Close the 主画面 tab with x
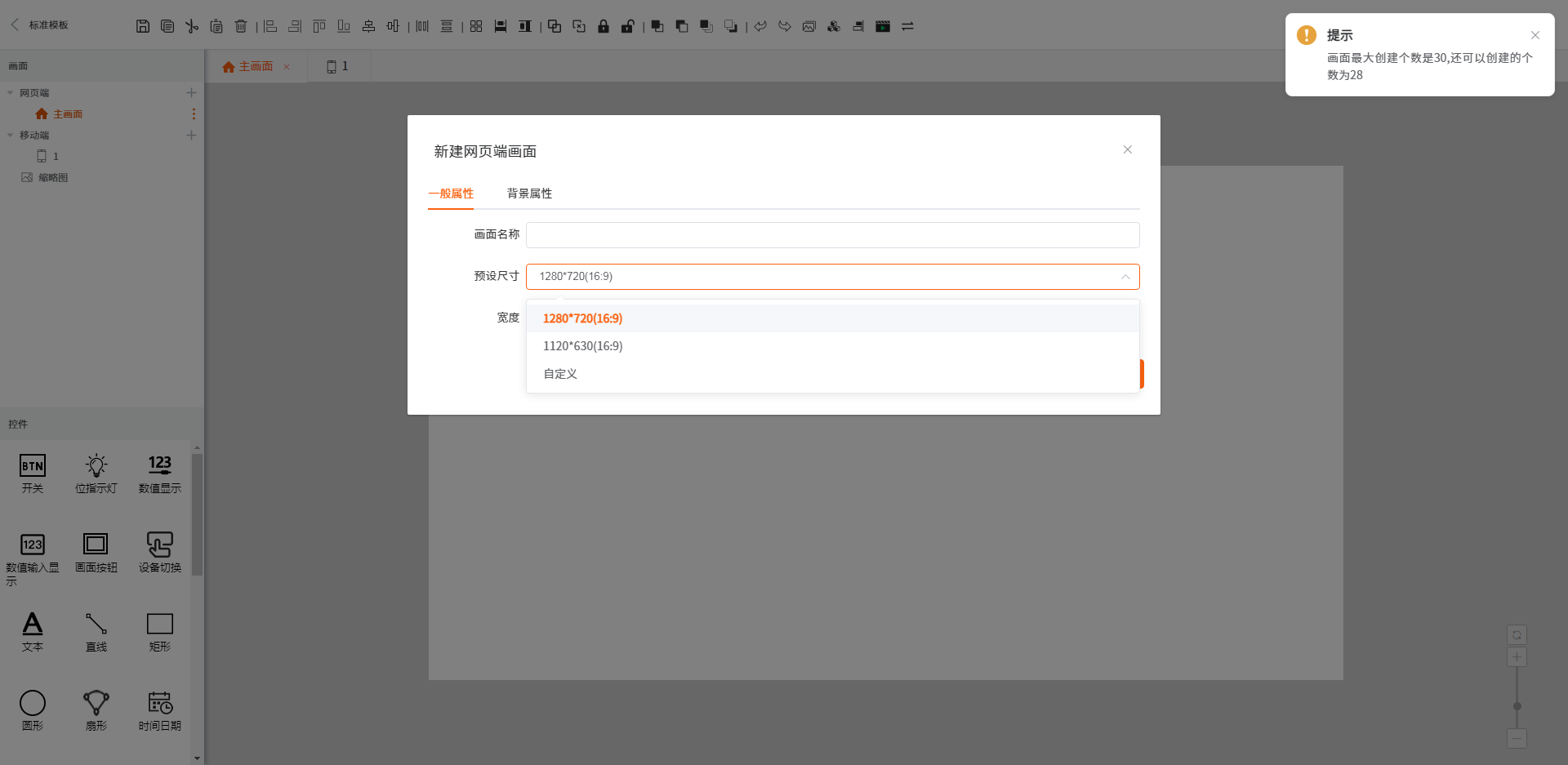Screen dimensions: 1568x765 click(x=287, y=67)
